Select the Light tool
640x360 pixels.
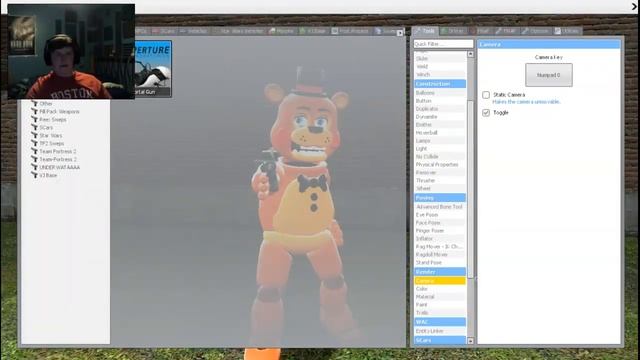[x=440, y=149]
